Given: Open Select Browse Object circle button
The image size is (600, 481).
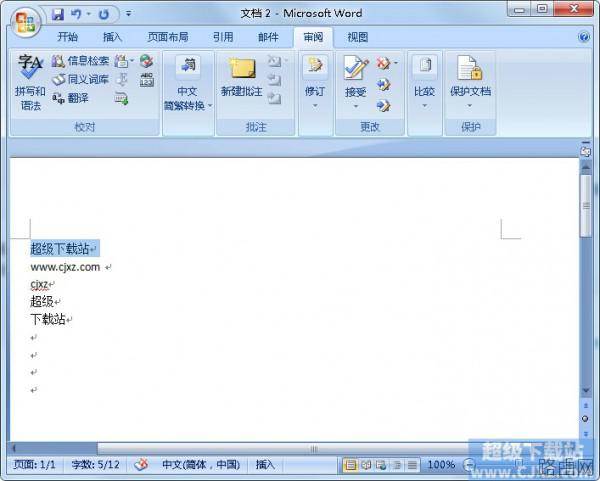Looking at the screenshot, I should 585,419.
